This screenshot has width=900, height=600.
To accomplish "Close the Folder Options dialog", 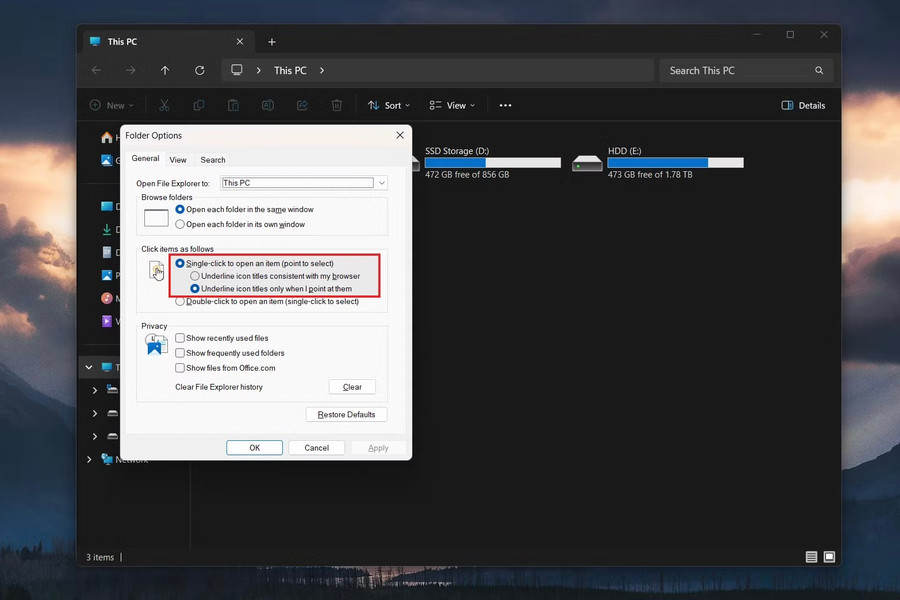I will click(400, 135).
